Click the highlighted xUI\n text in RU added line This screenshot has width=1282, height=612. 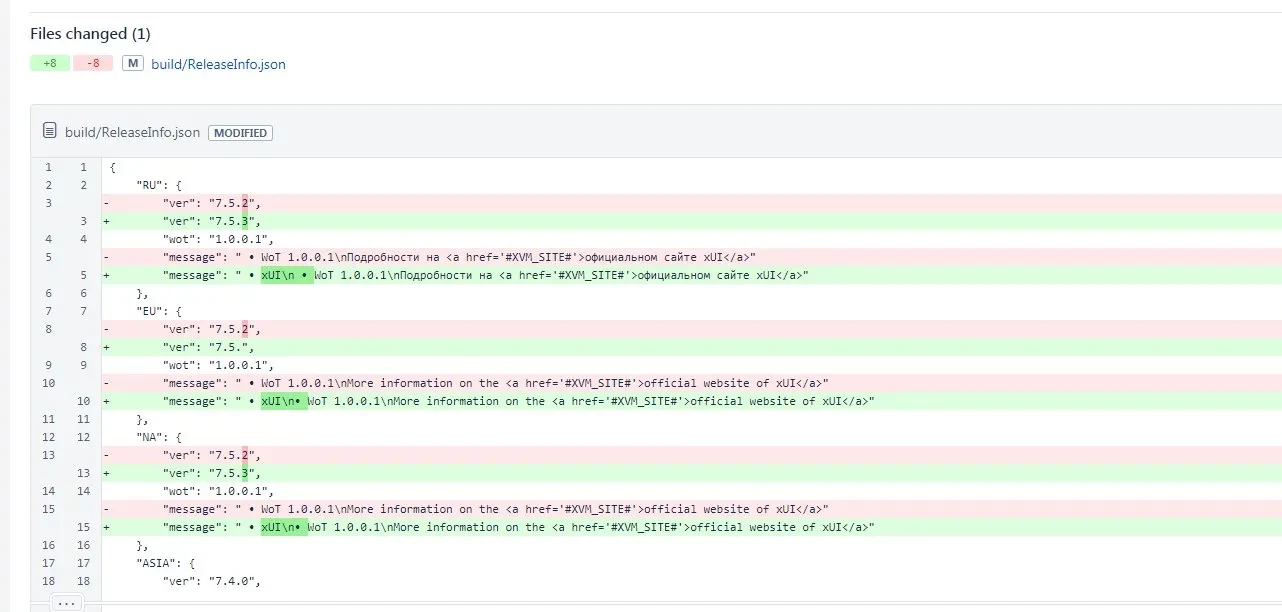(x=286, y=275)
